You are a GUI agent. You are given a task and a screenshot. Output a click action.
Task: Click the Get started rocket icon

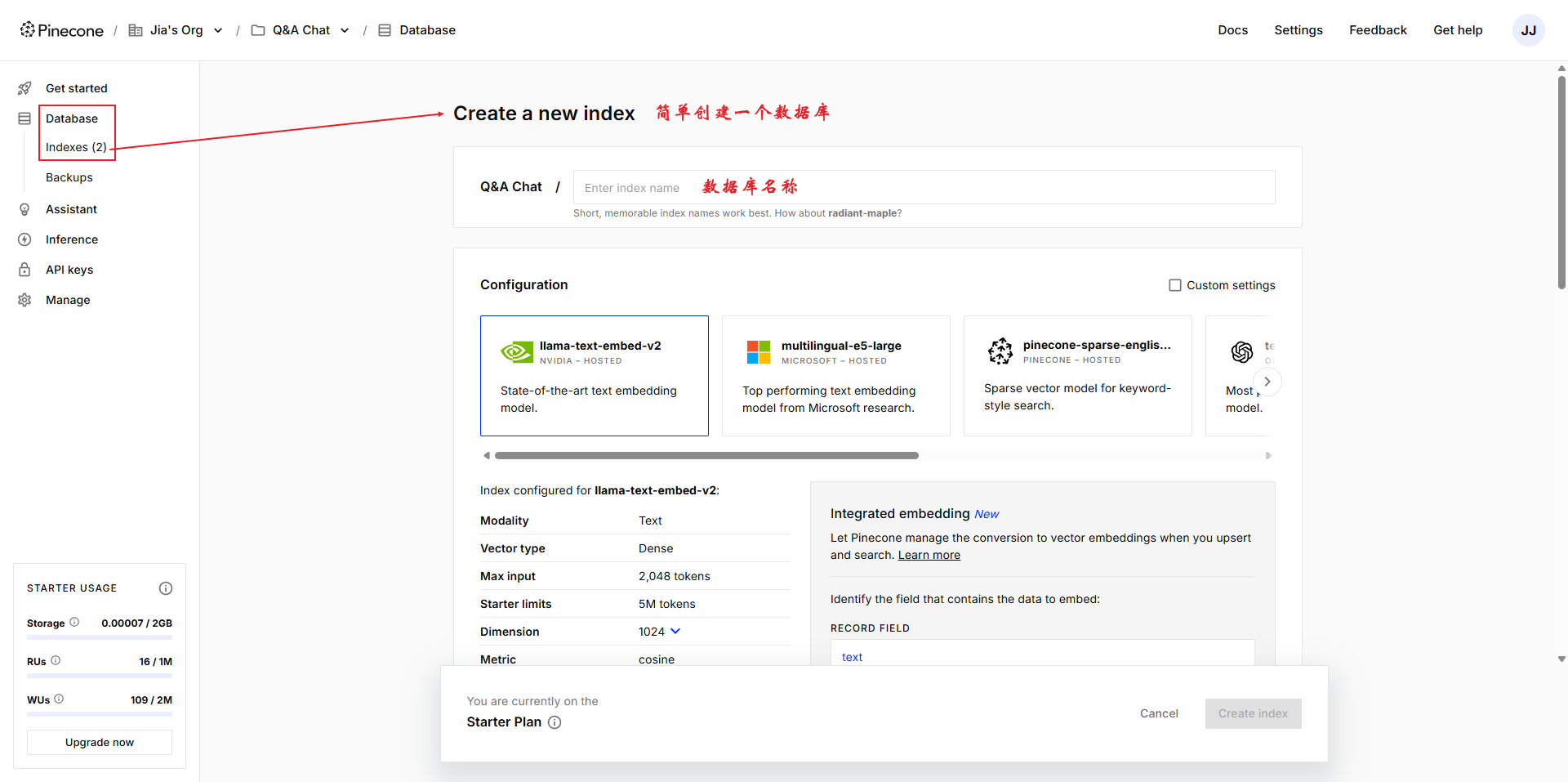coord(24,88)
